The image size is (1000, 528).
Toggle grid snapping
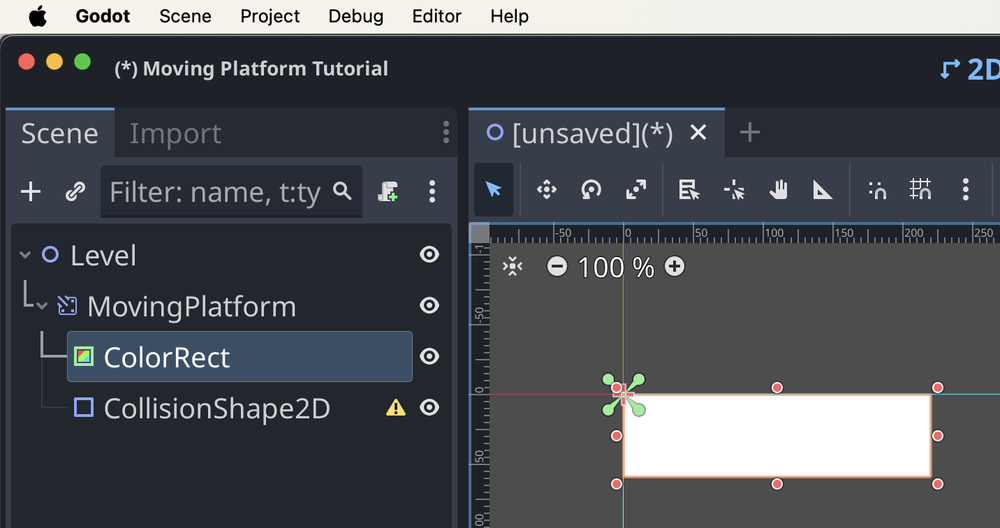pos(921,189)
